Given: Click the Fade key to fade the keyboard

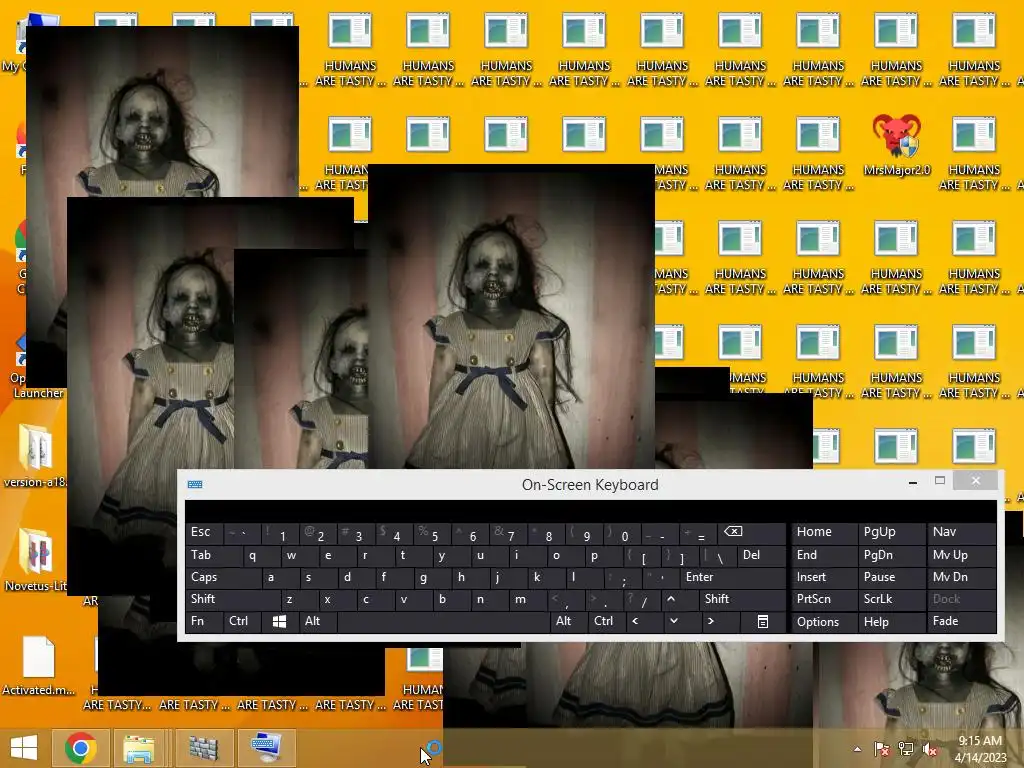Looking at the screenshot, I should [x=961, y=621].
